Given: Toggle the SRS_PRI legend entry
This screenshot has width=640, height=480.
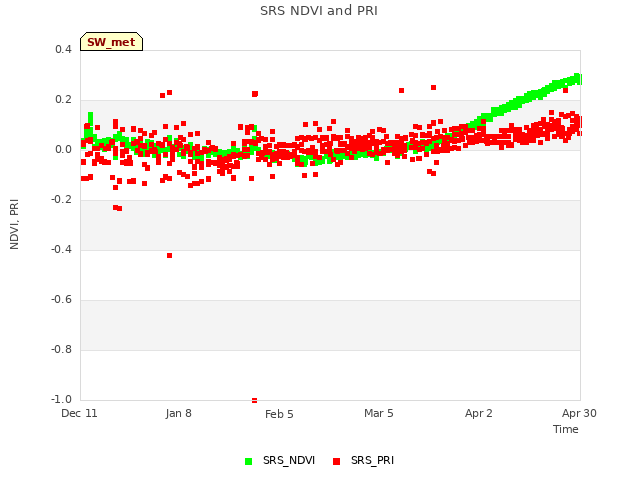Looking at the screenshot, I should 363,460.
